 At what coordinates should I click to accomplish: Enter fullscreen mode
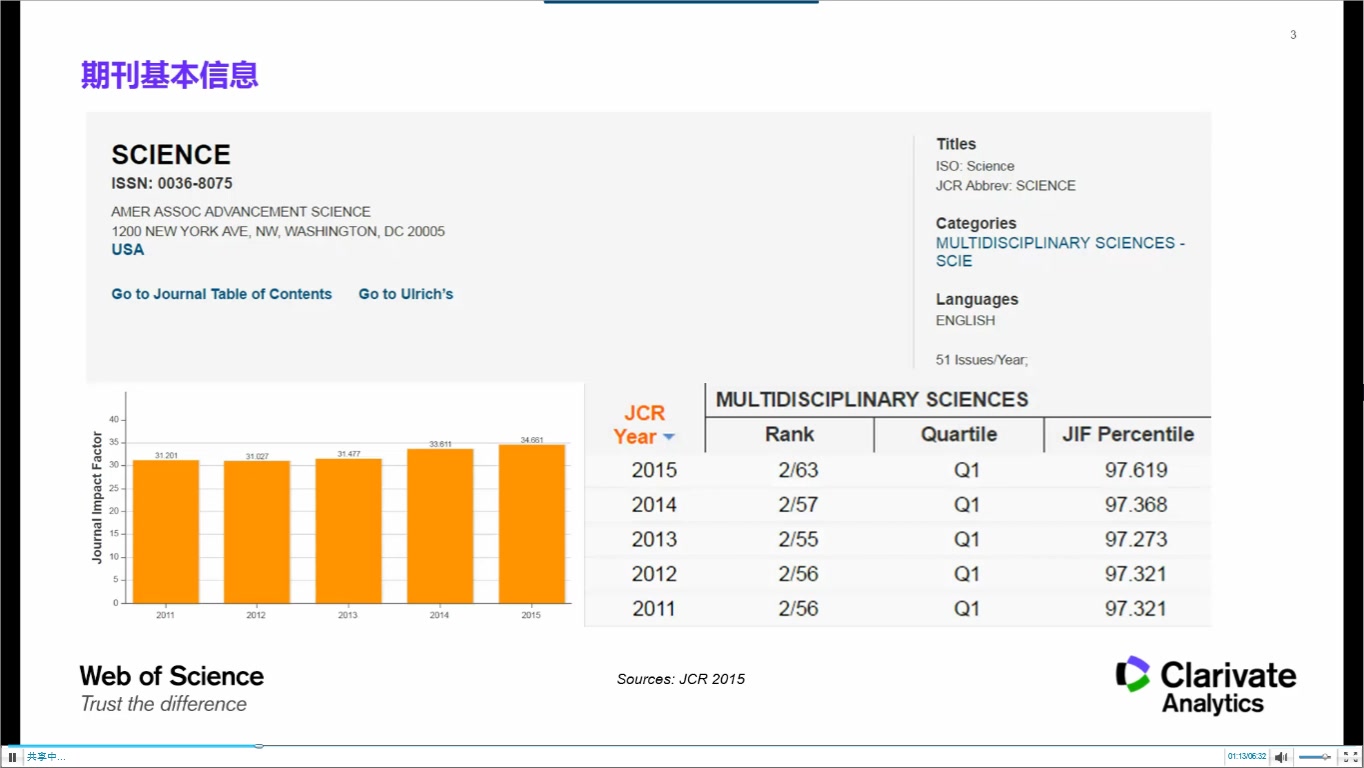(1349, 757)
